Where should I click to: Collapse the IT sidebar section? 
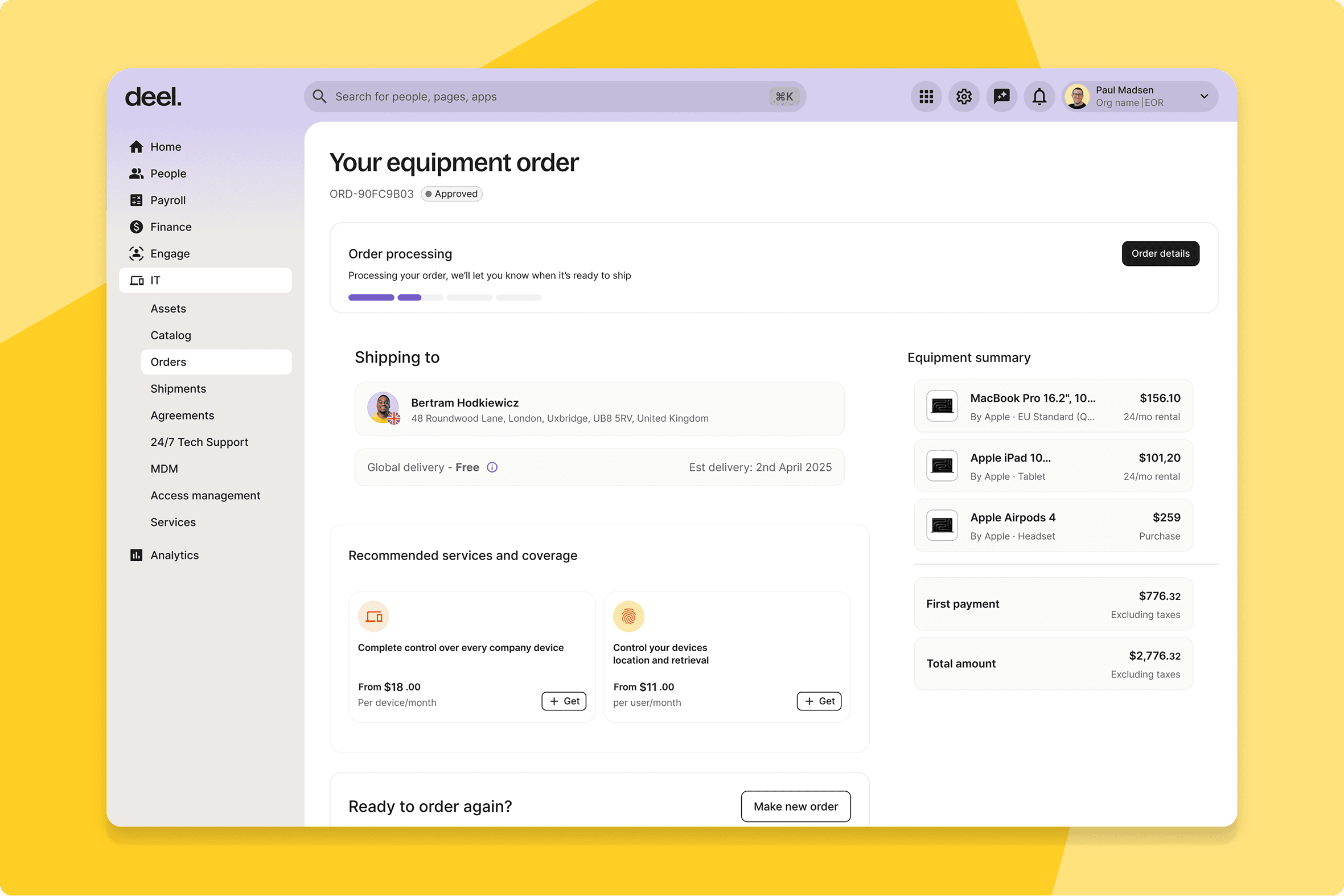[x=205, y=281]
